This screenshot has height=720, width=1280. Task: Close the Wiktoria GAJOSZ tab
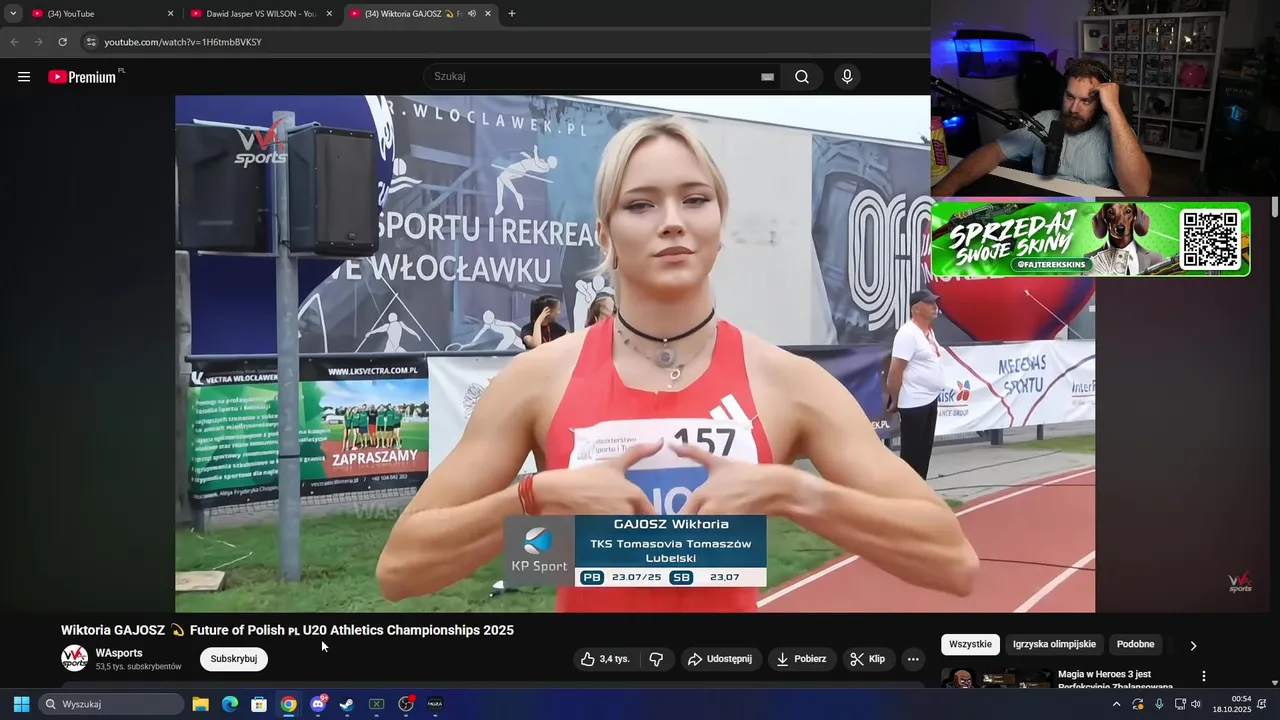[487, 14]
